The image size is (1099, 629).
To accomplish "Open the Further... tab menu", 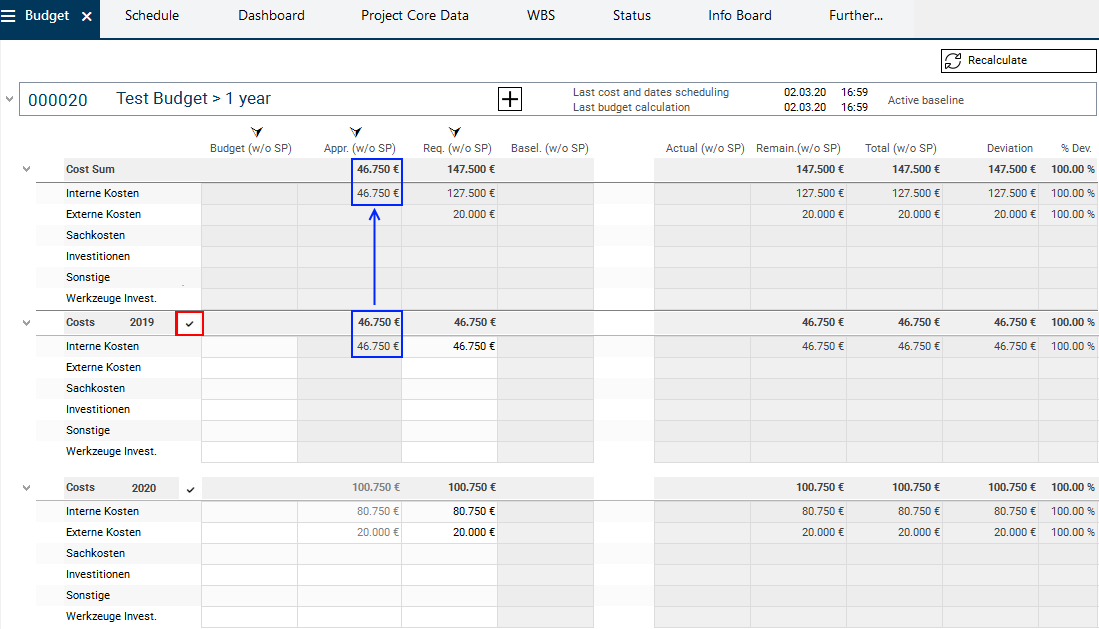I will tap(855, 16).
